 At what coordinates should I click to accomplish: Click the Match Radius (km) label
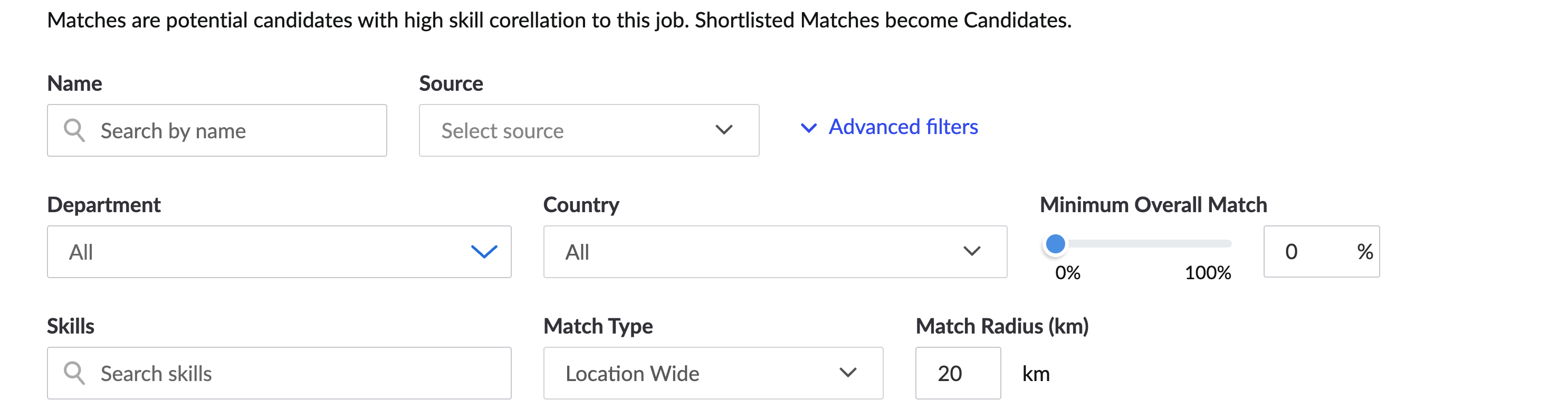(1002, 326)
